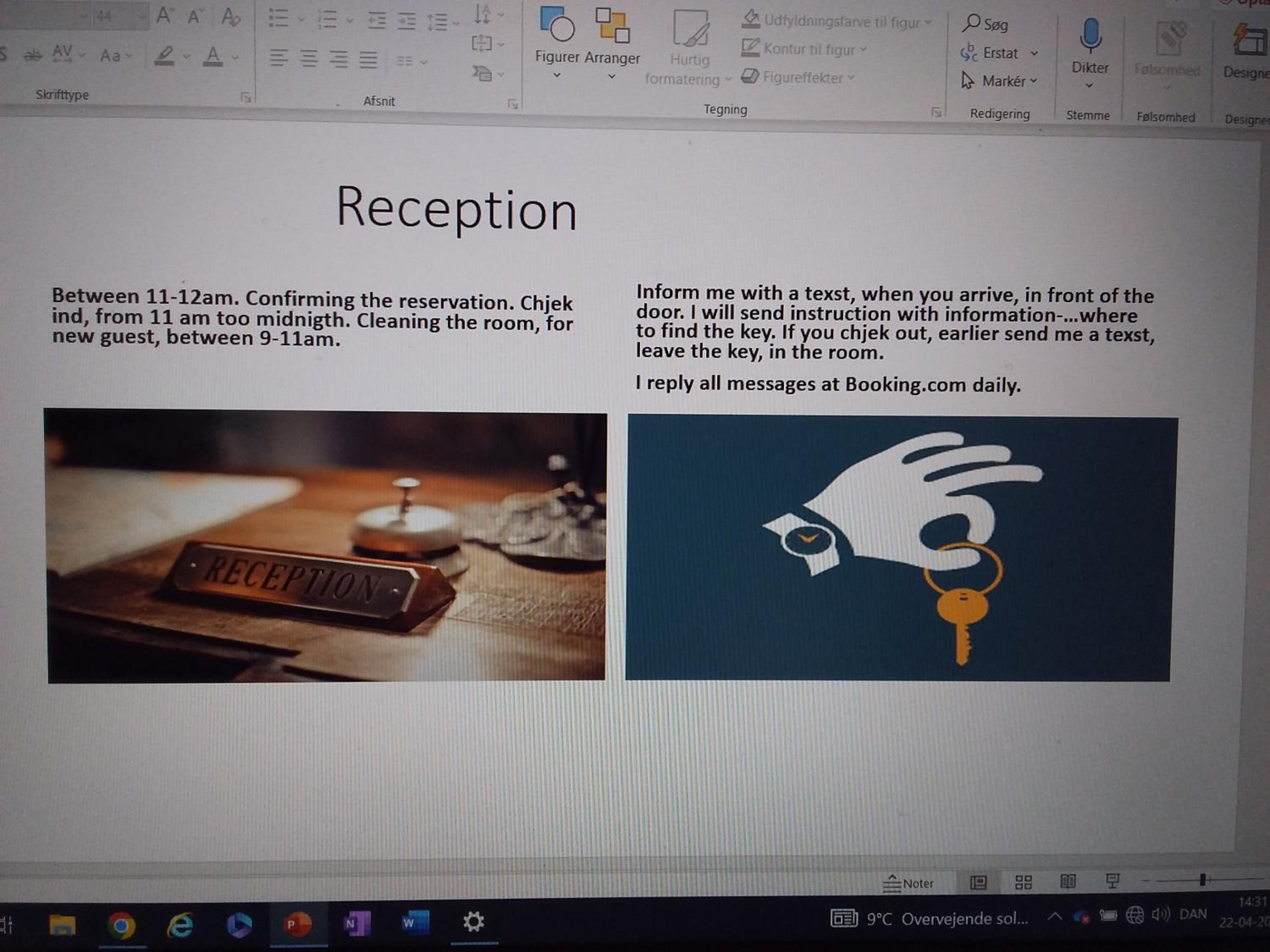Open Chrome from the taskbar
Screen dimensions: 1270x952
coord(122,925)
